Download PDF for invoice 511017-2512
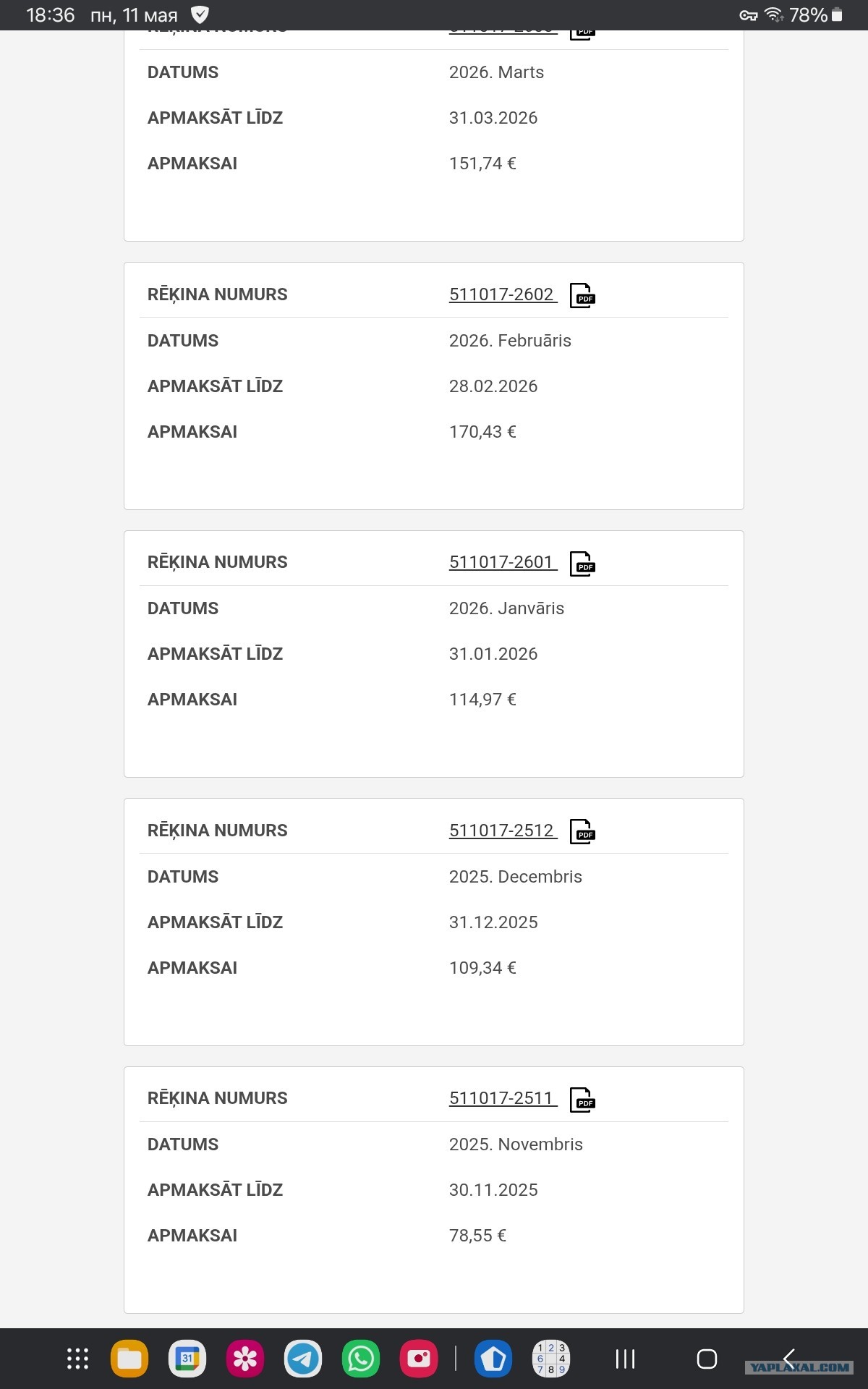 [x=582, y=831]
